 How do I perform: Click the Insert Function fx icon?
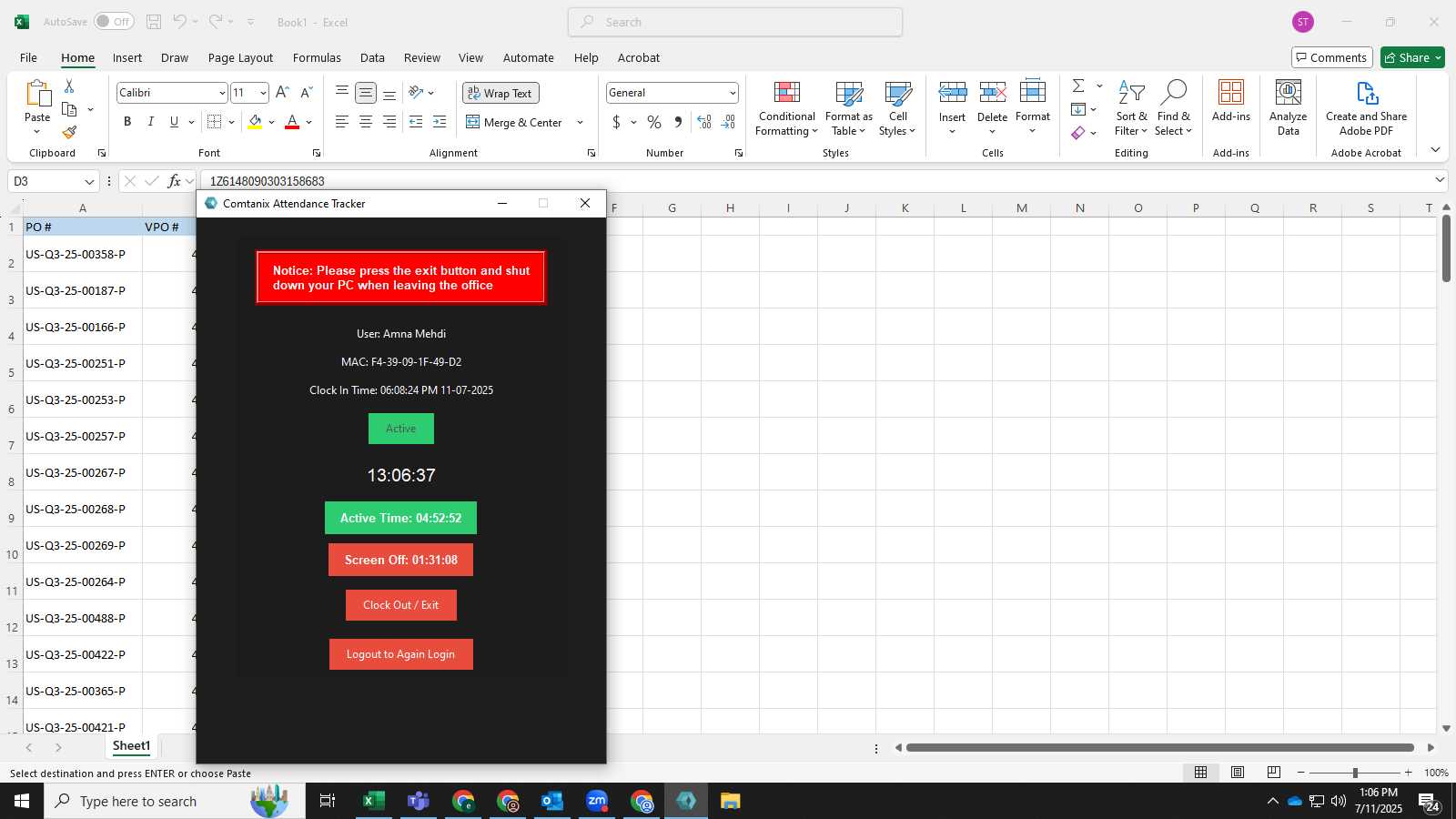point(175,181)
